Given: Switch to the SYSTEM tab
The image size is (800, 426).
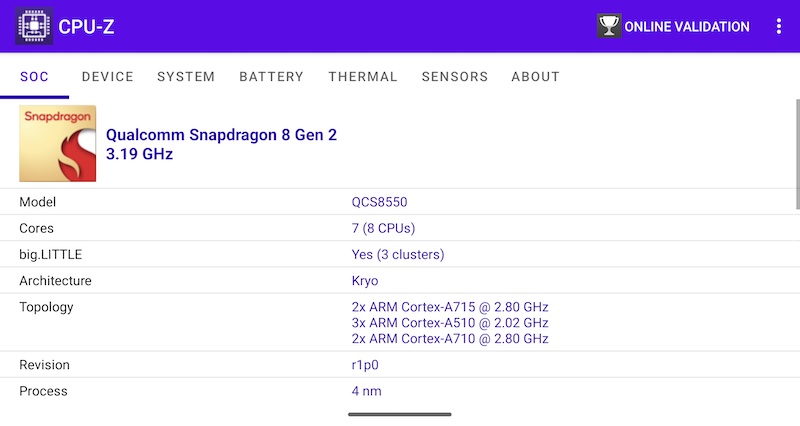Looking at the screenshot, I should [186, 77].
